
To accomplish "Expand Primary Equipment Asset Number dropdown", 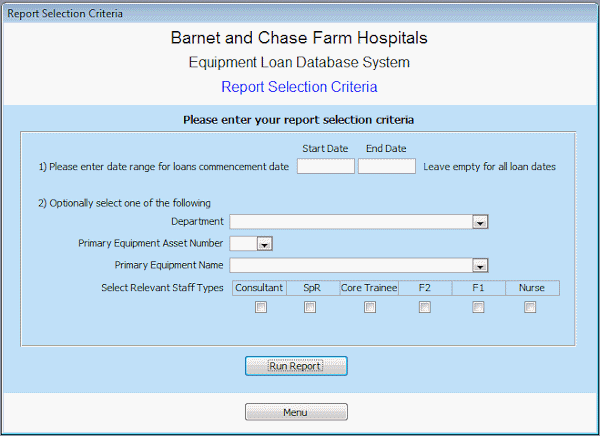I will click(264, 244).
